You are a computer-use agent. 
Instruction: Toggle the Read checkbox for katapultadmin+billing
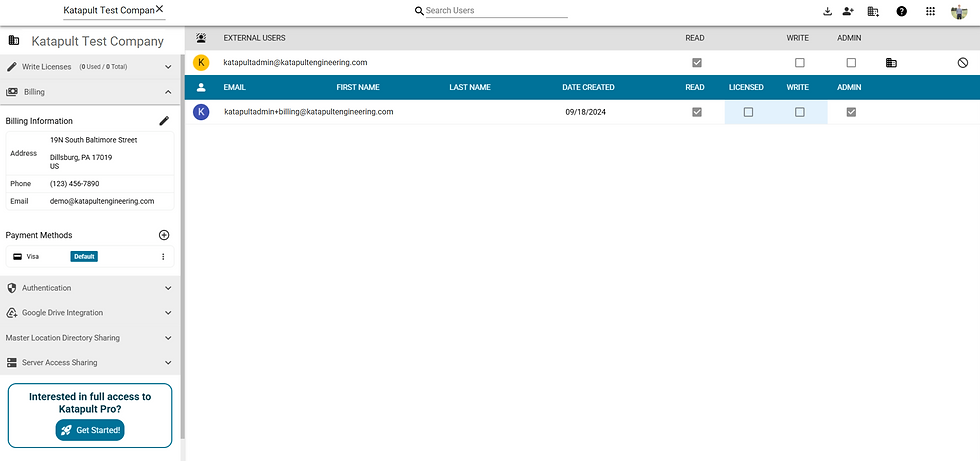click(x=697, y=112)
